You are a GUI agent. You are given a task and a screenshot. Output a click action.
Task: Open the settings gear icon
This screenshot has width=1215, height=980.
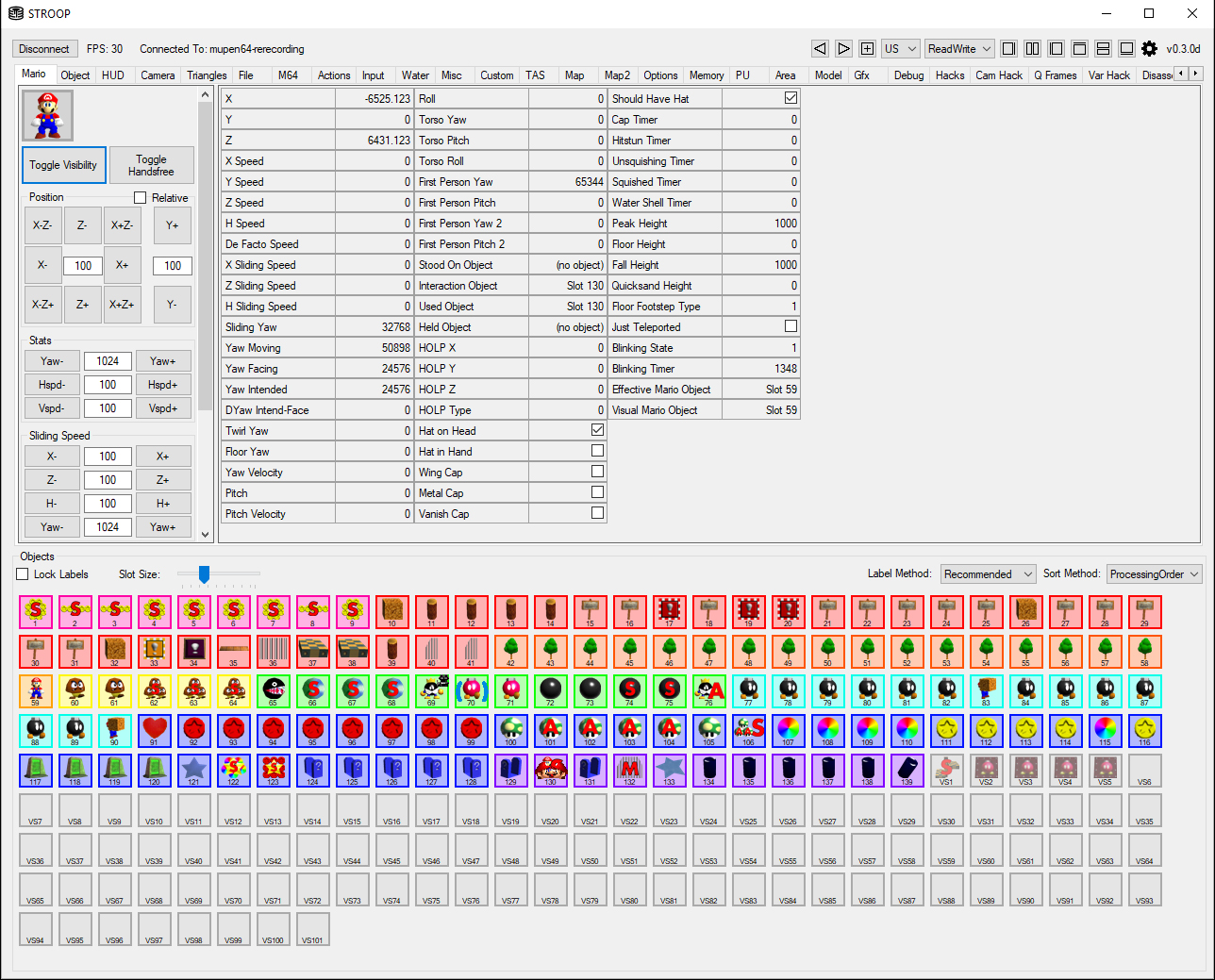click(1149, 49)
